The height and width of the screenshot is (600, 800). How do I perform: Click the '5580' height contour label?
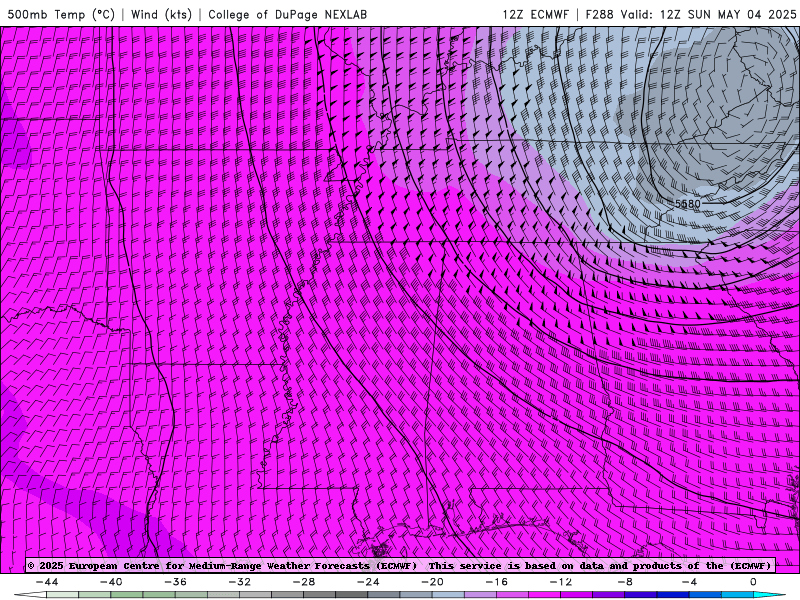click(x=688, y=204)
